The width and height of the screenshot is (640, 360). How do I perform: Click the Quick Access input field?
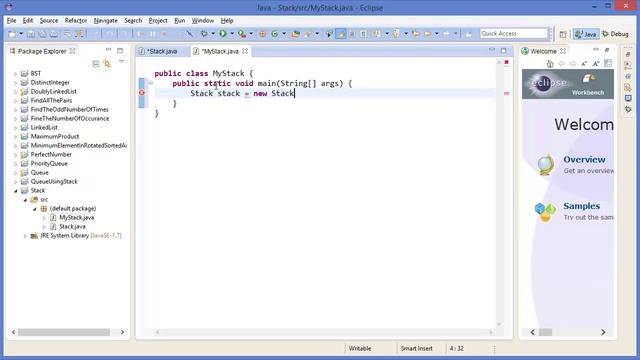(513, 33)
